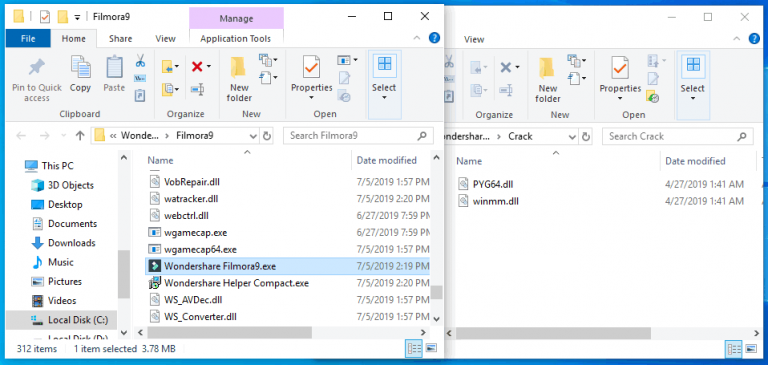This screenshot has height=365, width=768.
Task: Open Delete dropdown arrow in Filmora9 Organize group
Action: point(209,67)
